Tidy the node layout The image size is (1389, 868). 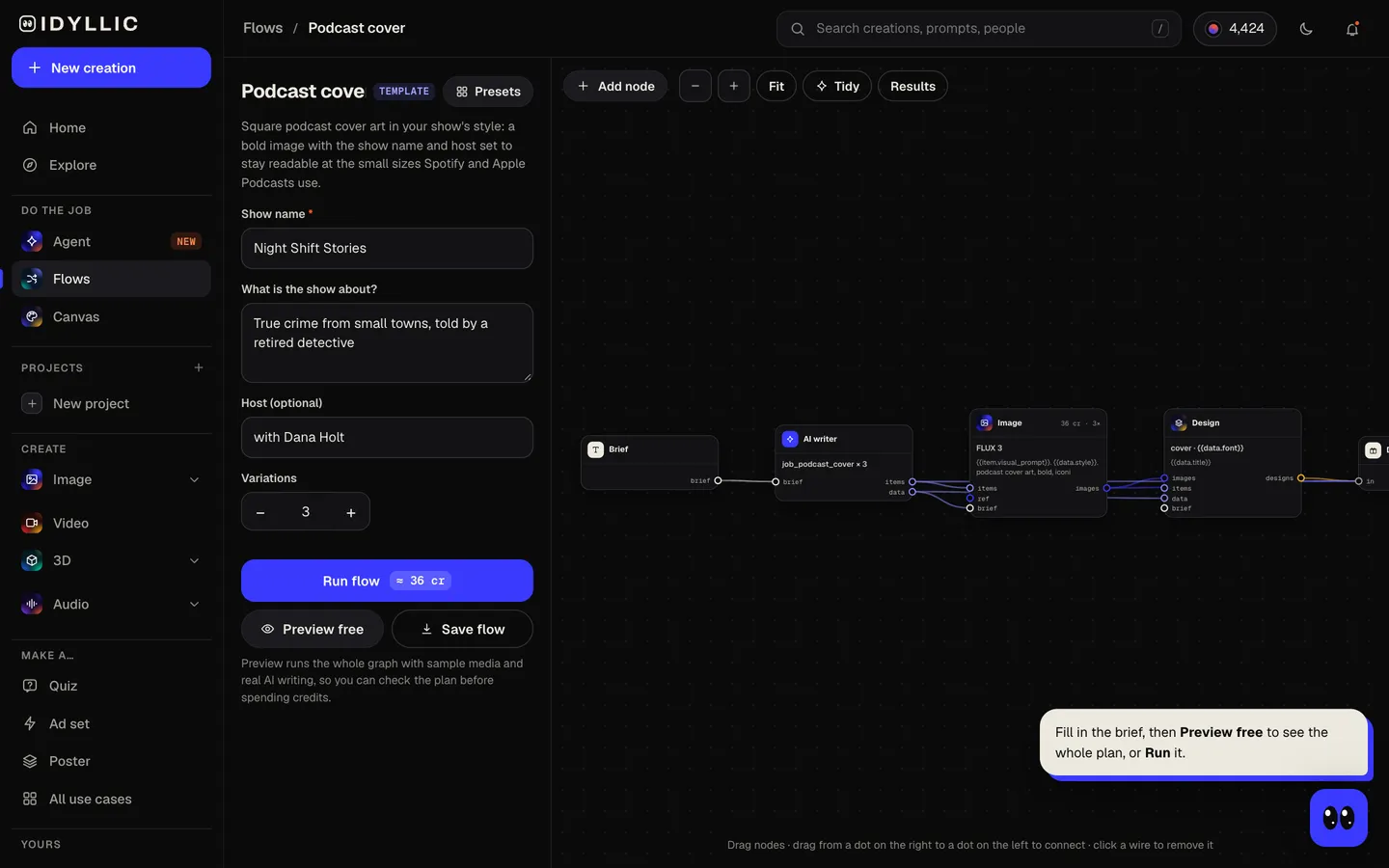837,86
